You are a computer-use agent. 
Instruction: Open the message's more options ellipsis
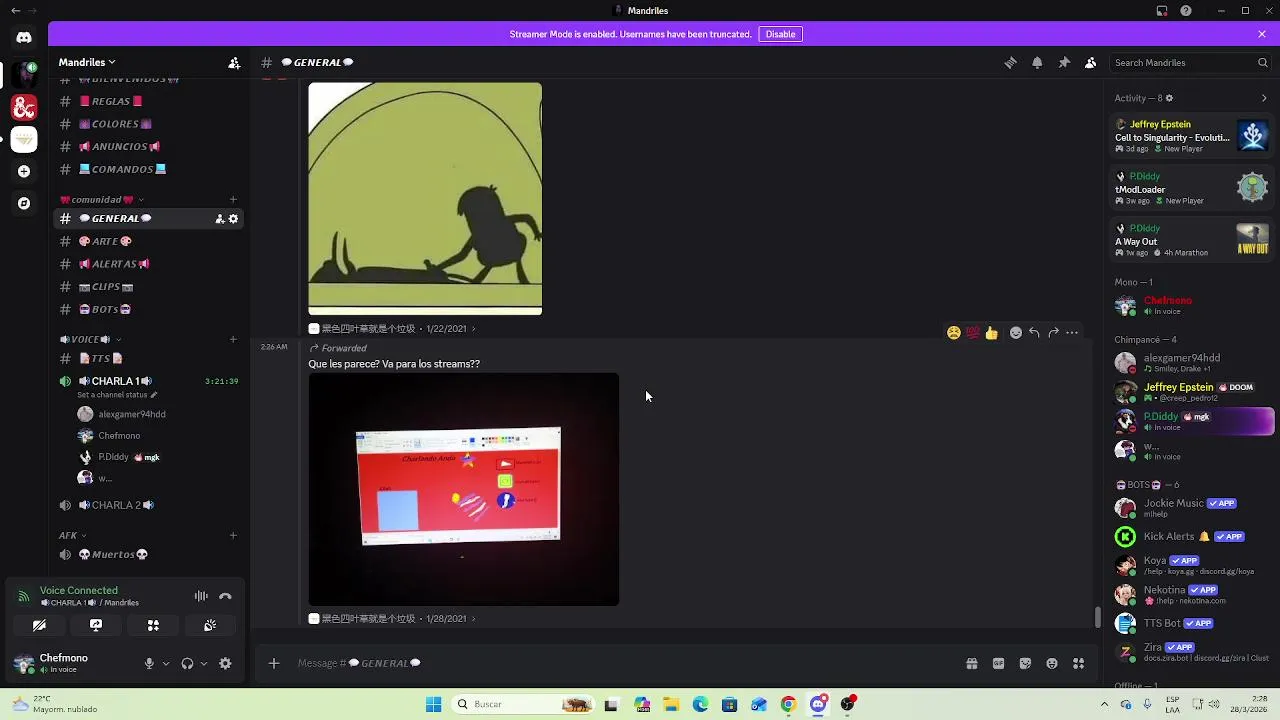point(1072,333)
